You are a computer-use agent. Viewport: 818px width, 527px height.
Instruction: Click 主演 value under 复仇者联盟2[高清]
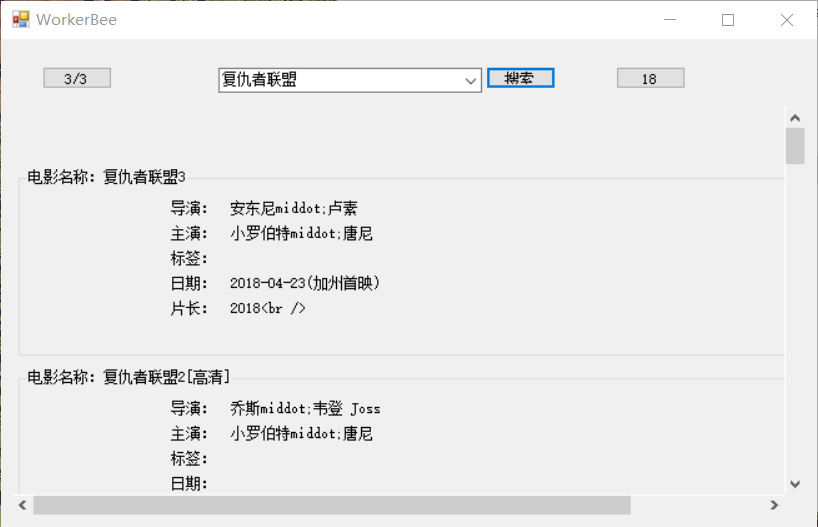pos(301,433)
